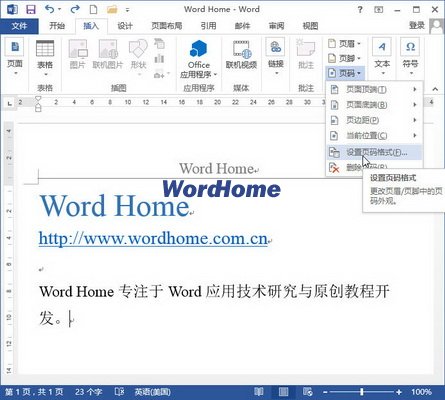This screenshot has height=400, width=445.
Task: Click the 批注 comment button
Action: pyautogui.click(x=306, y=54)
